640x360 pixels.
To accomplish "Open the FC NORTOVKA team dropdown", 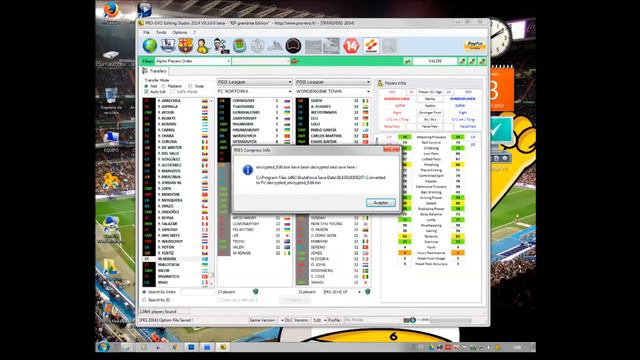I will click(255, 91).
